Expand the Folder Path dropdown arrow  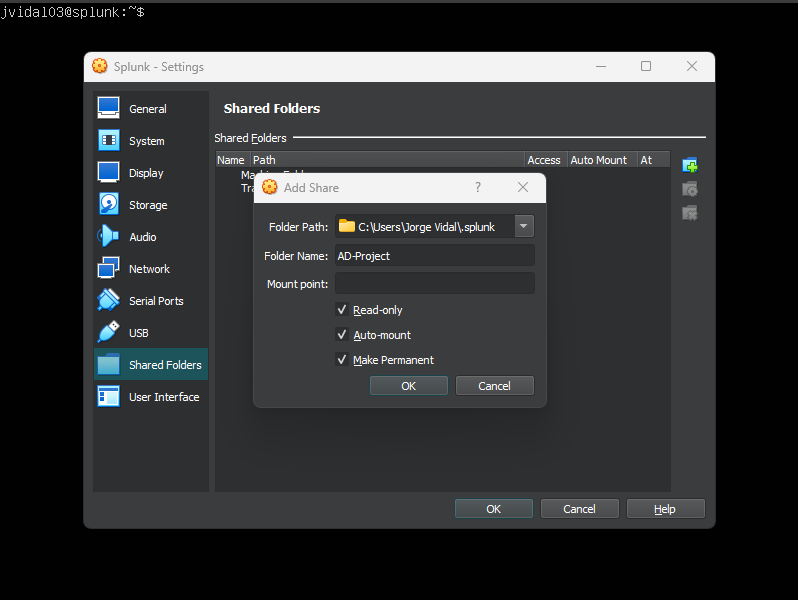[x=524, y=226]
